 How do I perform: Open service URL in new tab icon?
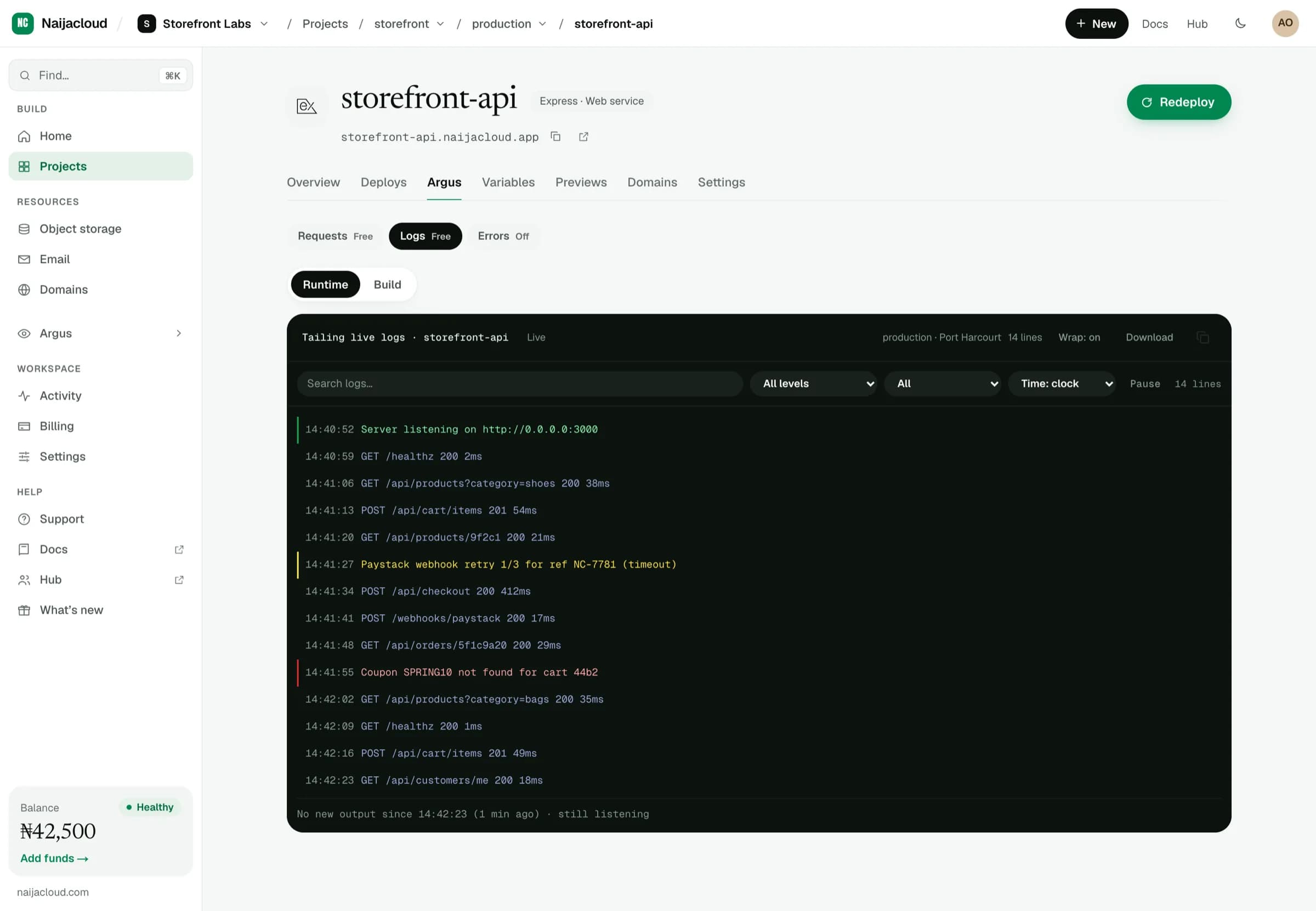(x=583, y=137)
